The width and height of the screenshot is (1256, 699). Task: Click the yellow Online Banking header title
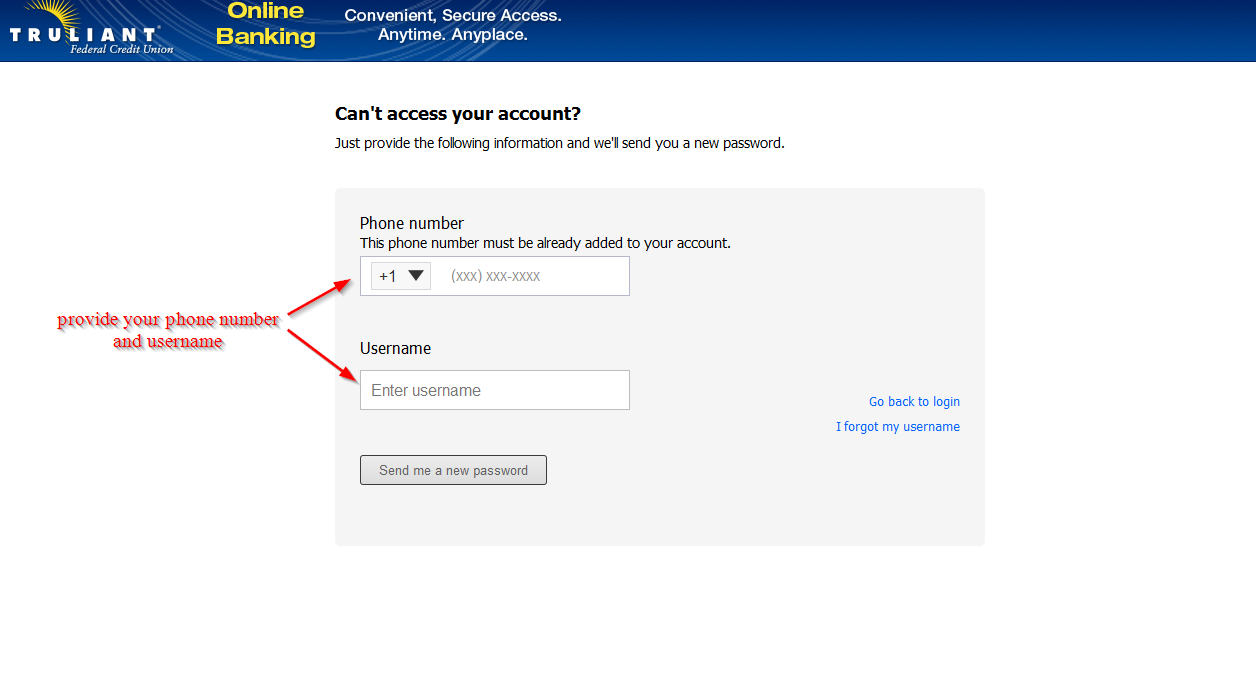[266, 25]
